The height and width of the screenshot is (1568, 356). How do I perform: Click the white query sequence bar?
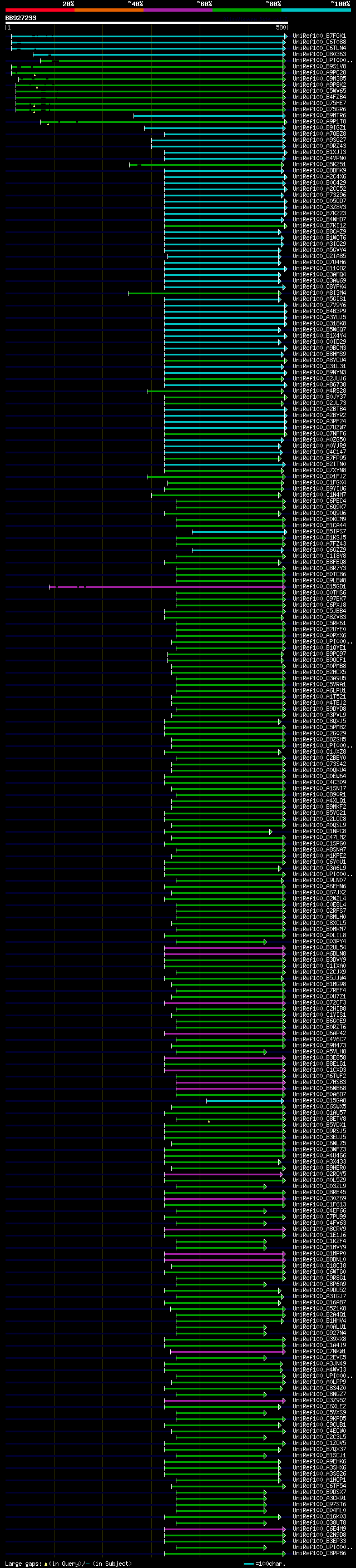click(147, 23)
